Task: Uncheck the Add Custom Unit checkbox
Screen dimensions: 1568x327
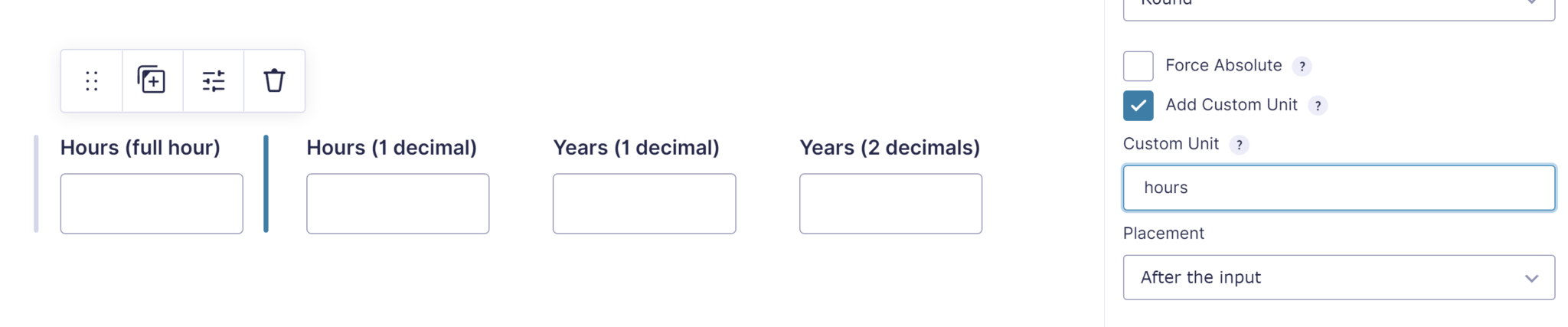Action: pyautogui.click(x=1138, y=106)
